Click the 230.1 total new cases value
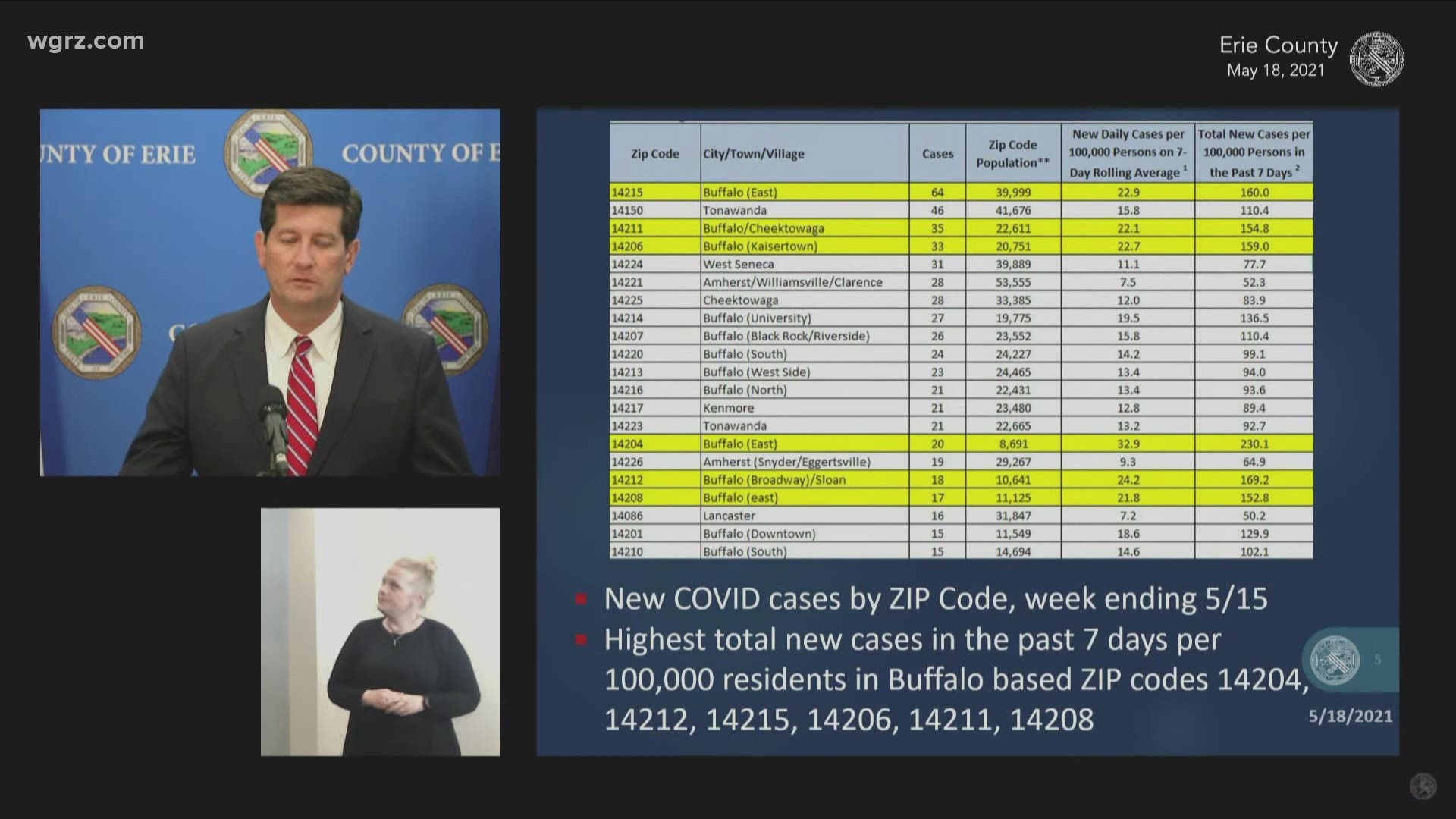 [1254, 444]
